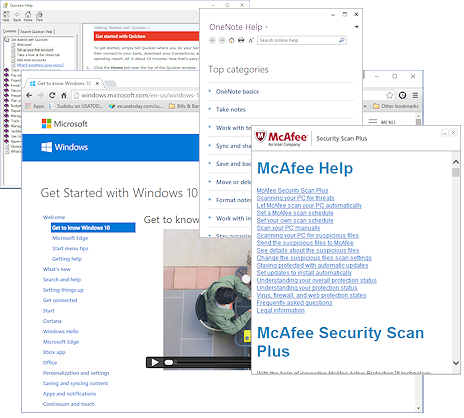Click the browser Home button
This screenshot has height=418, width=464.
64,95
